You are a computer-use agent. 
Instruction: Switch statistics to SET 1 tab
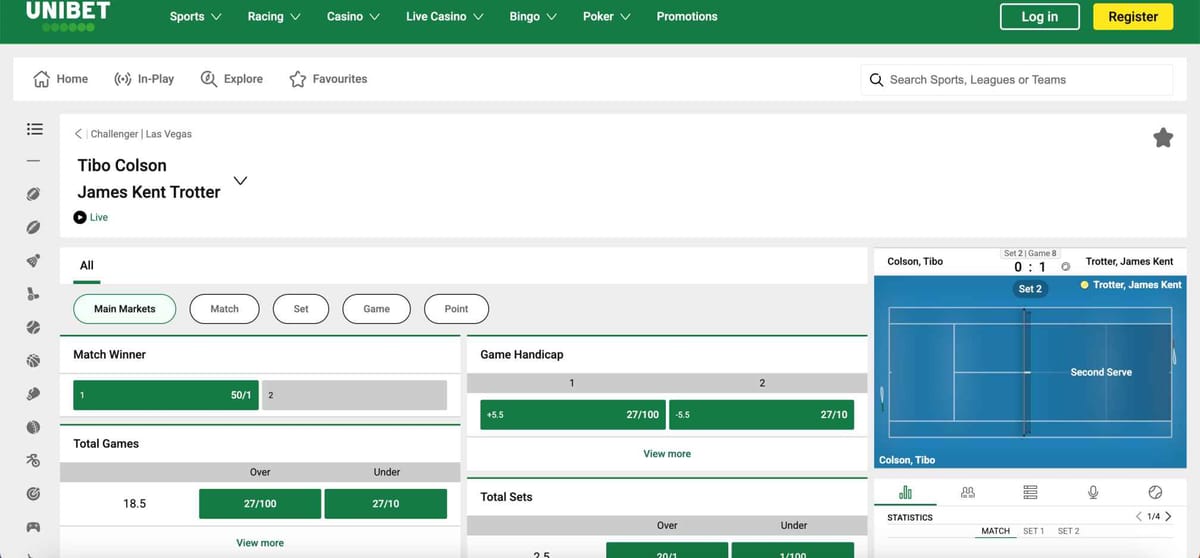coord(1033,531)
